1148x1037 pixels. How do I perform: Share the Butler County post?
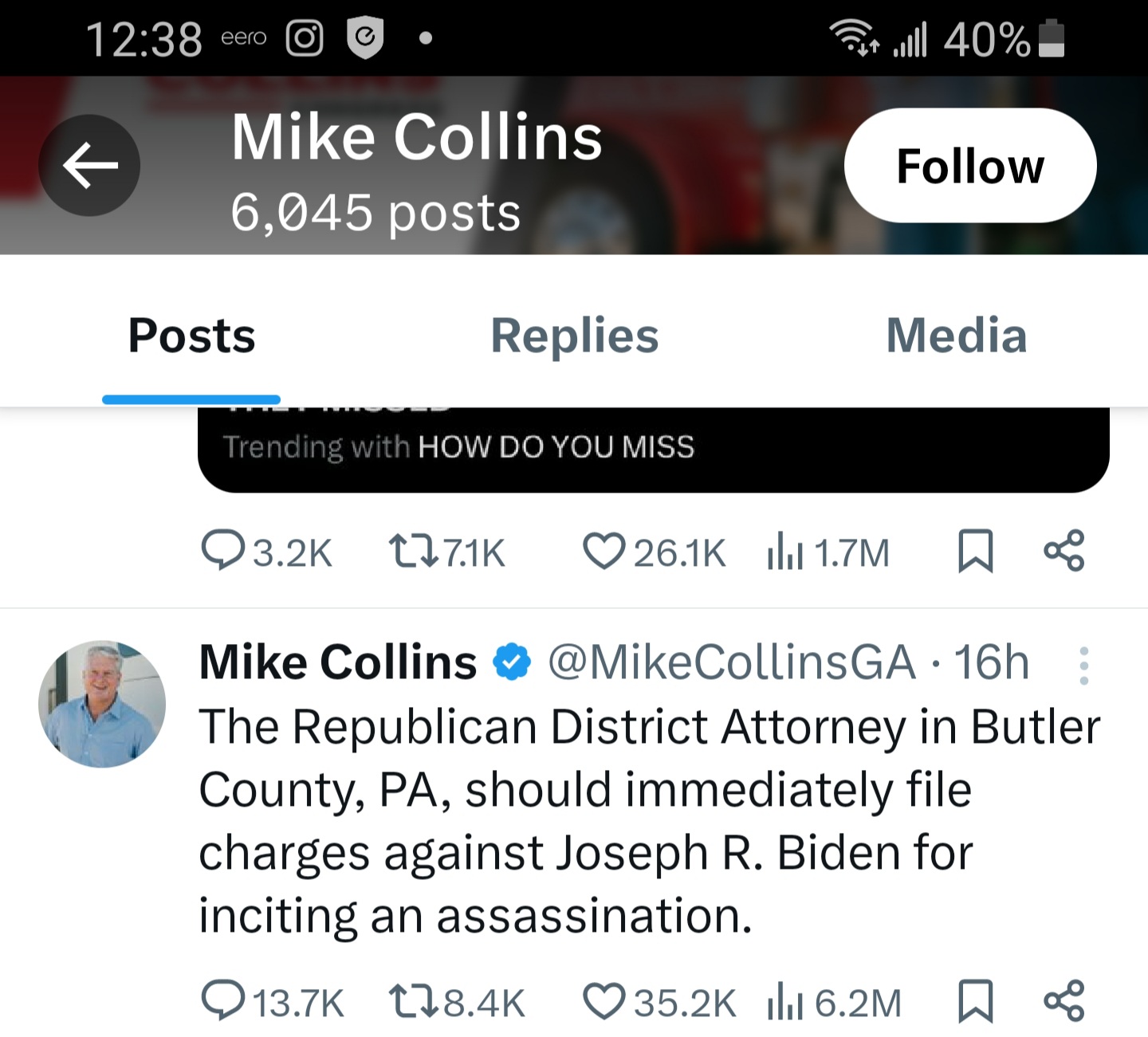(1063, 1000)
